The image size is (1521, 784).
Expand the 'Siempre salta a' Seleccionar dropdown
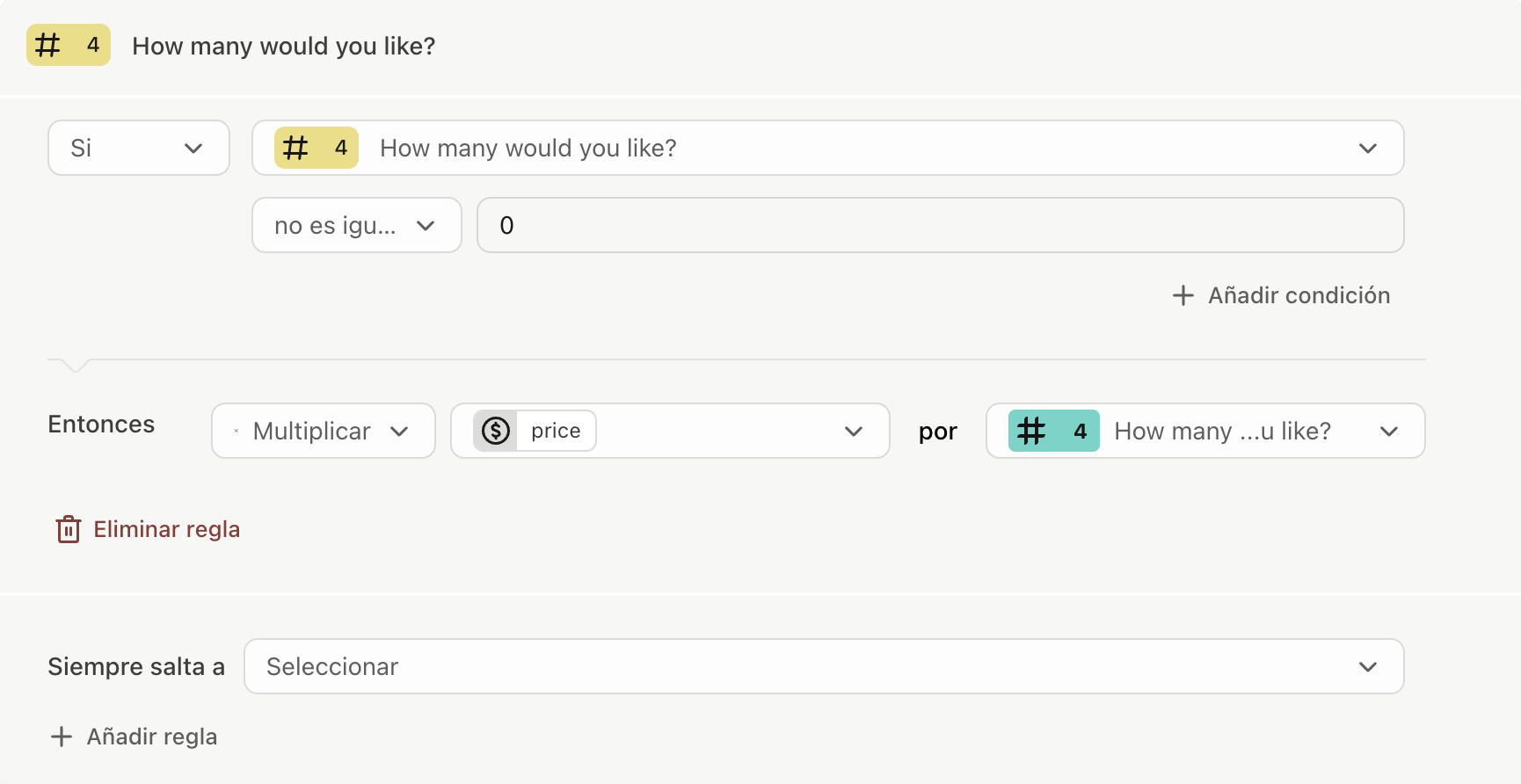click(x=823, y=666)
